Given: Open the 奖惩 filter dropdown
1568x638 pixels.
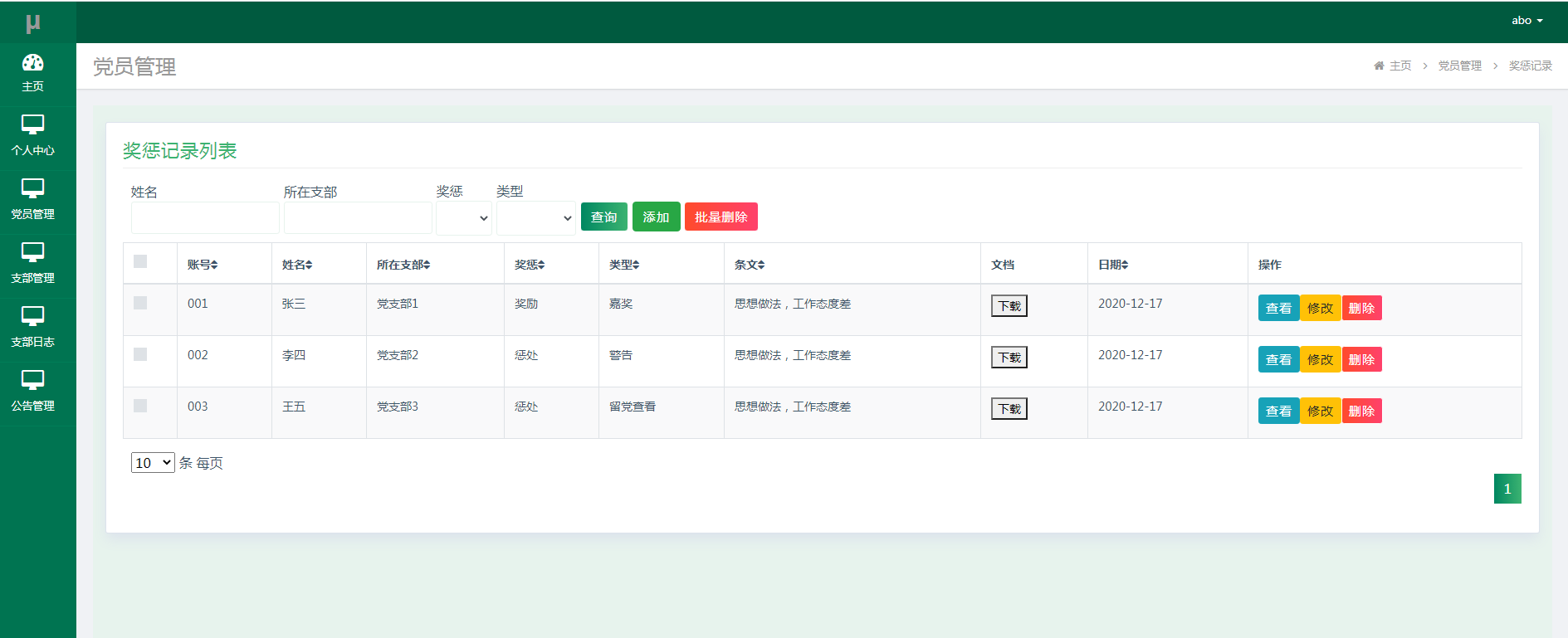Looking at the screenshot, I should coord(464,218).
